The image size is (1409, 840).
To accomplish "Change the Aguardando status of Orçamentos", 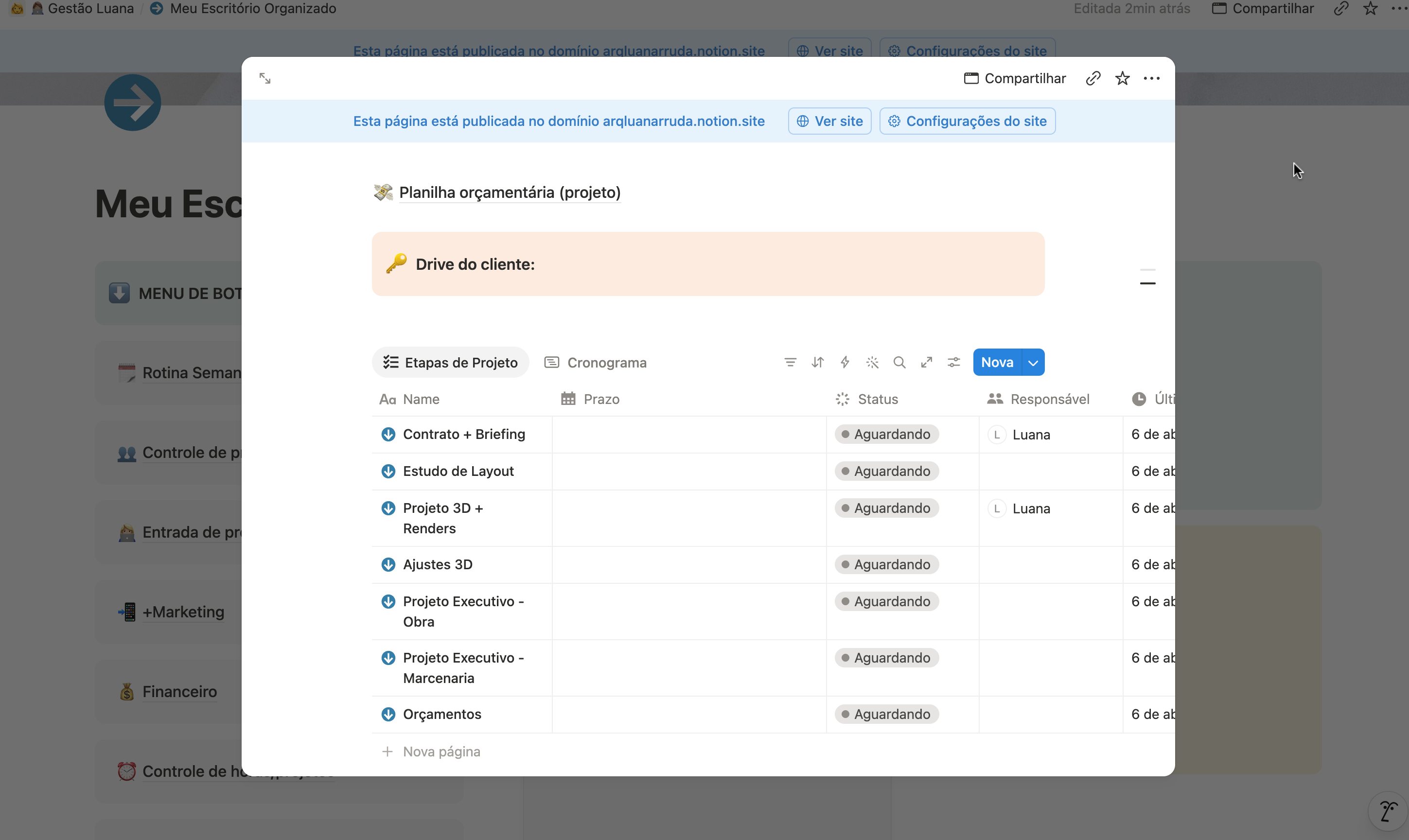I will 886,714.
